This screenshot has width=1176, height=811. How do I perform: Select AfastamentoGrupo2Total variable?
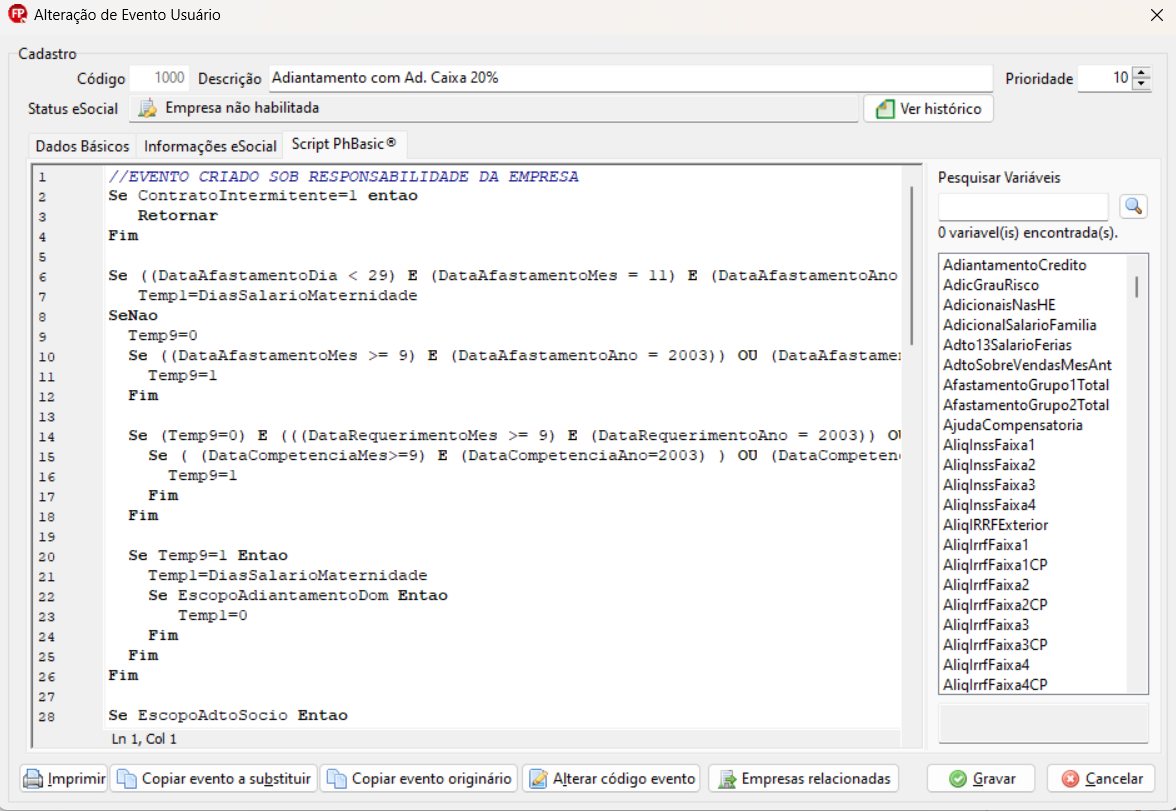coord(1026,405)
